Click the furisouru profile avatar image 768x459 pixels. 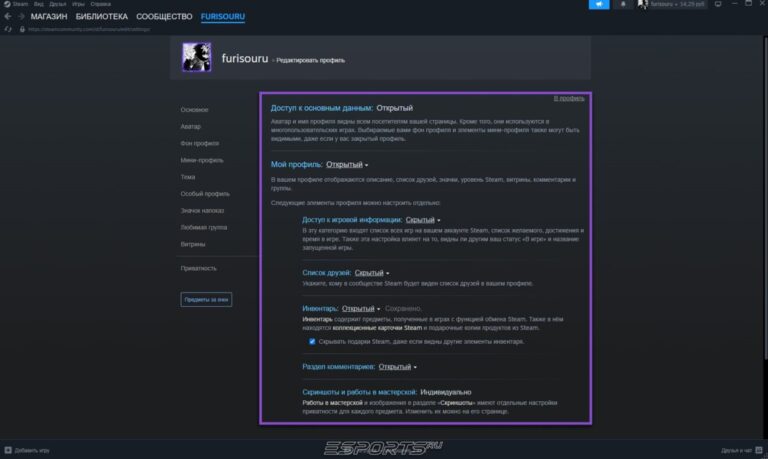(x=196, y=58)
